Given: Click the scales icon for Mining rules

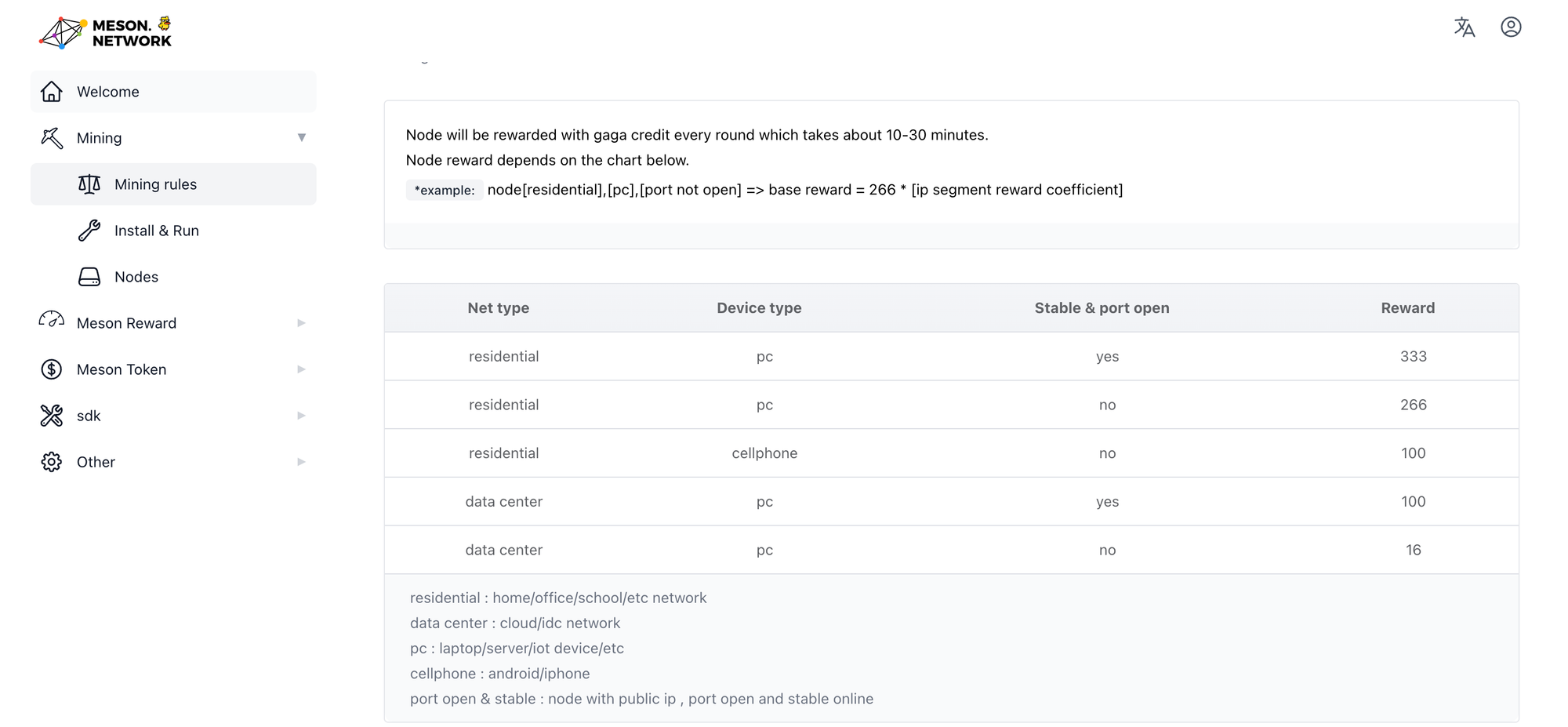Looking at the screenshot, I should click(x=89, y=184).
